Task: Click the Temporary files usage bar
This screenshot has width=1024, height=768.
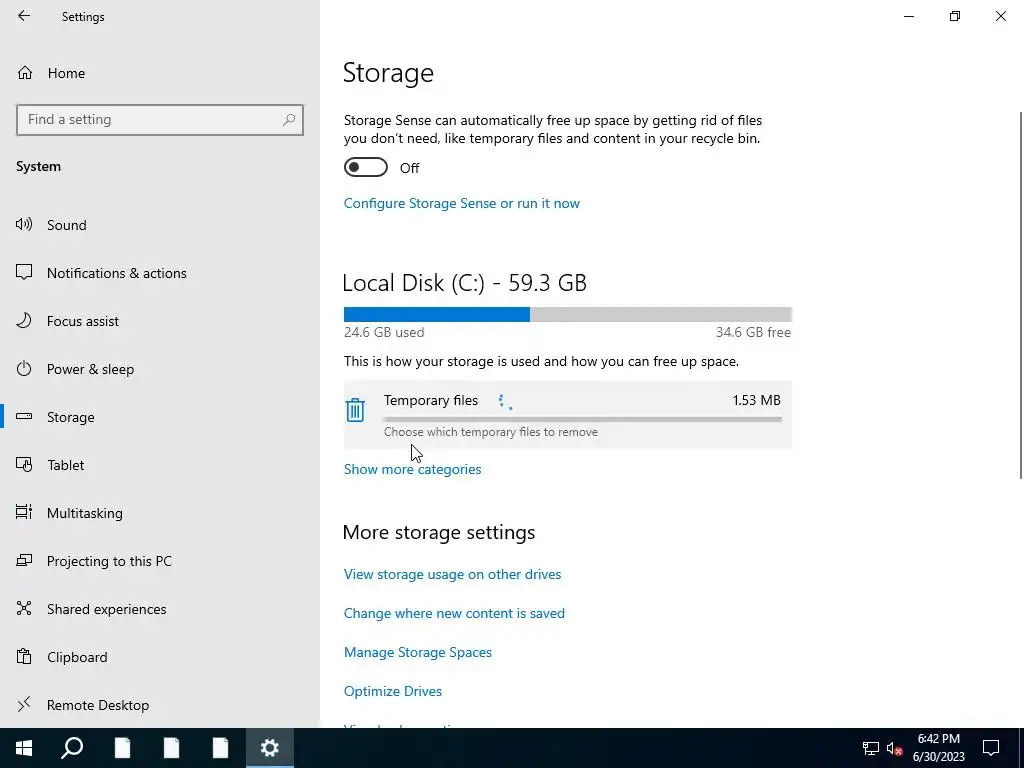Action: pos(583,419)
